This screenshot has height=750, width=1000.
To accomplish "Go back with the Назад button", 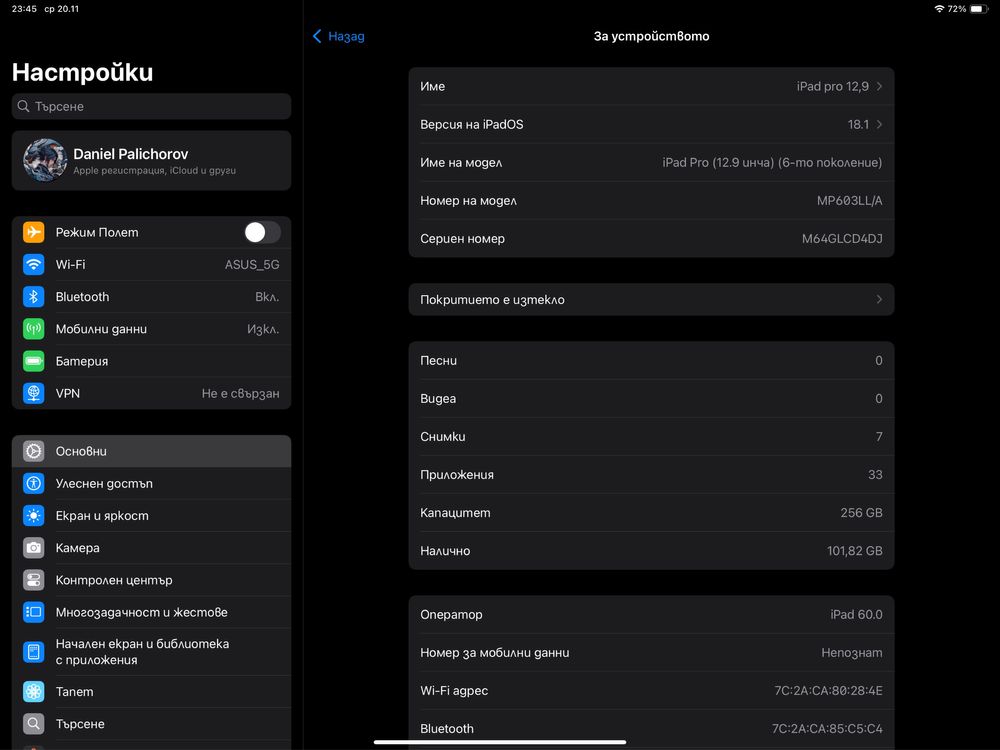I will [339, 36].
